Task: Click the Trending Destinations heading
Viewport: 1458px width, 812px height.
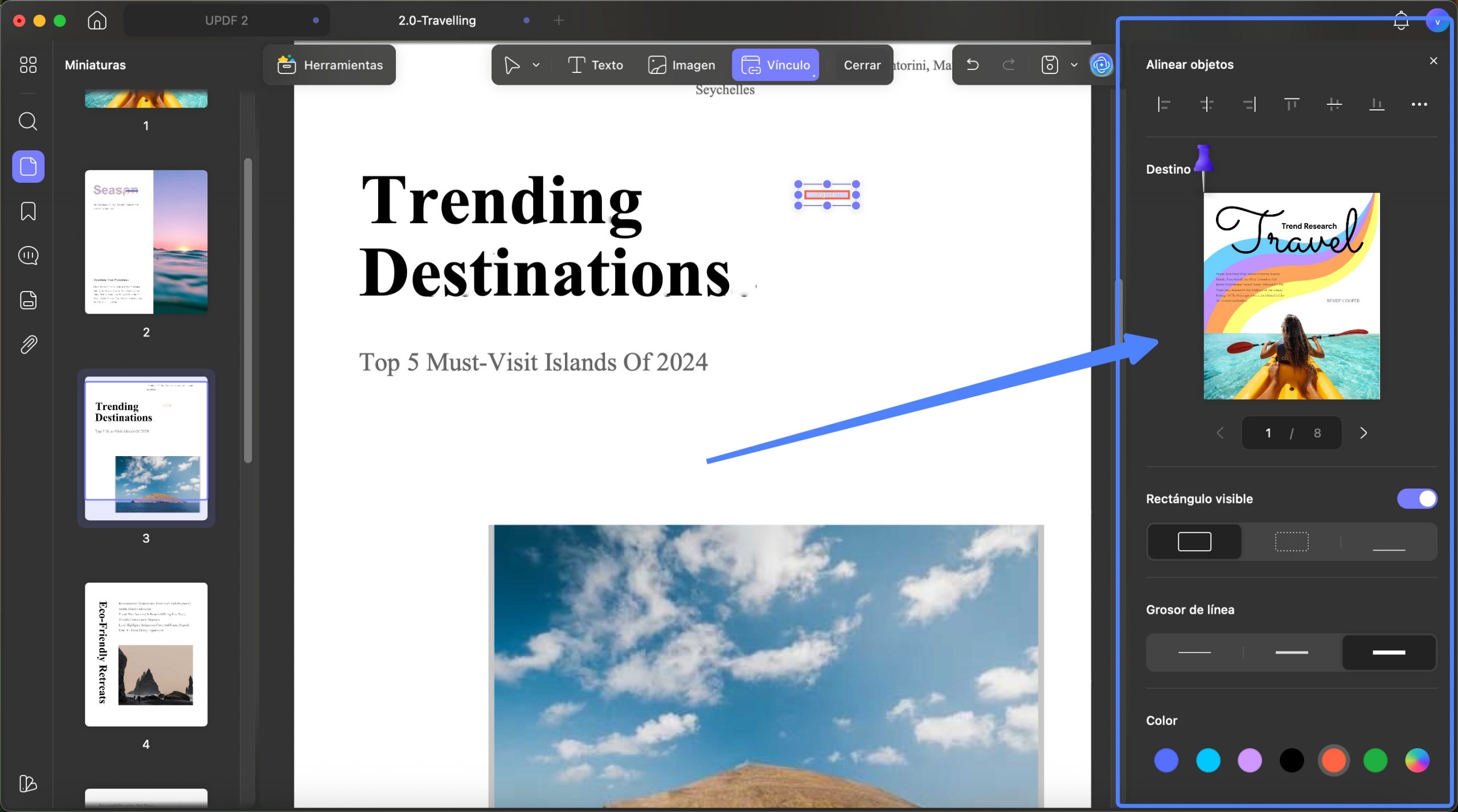Action: tap(544, 236)
